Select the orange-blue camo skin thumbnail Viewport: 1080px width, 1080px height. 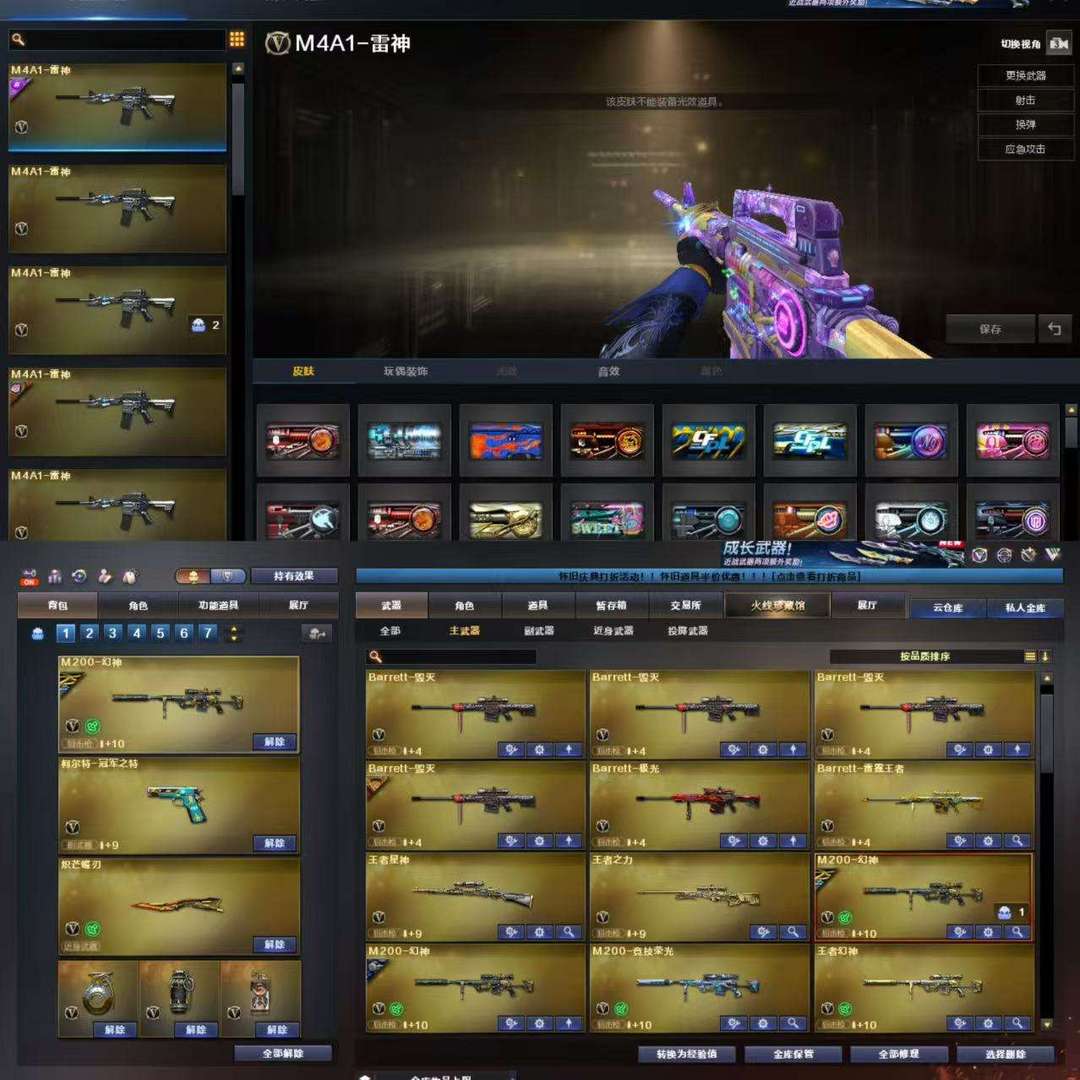tap(506, 441)
